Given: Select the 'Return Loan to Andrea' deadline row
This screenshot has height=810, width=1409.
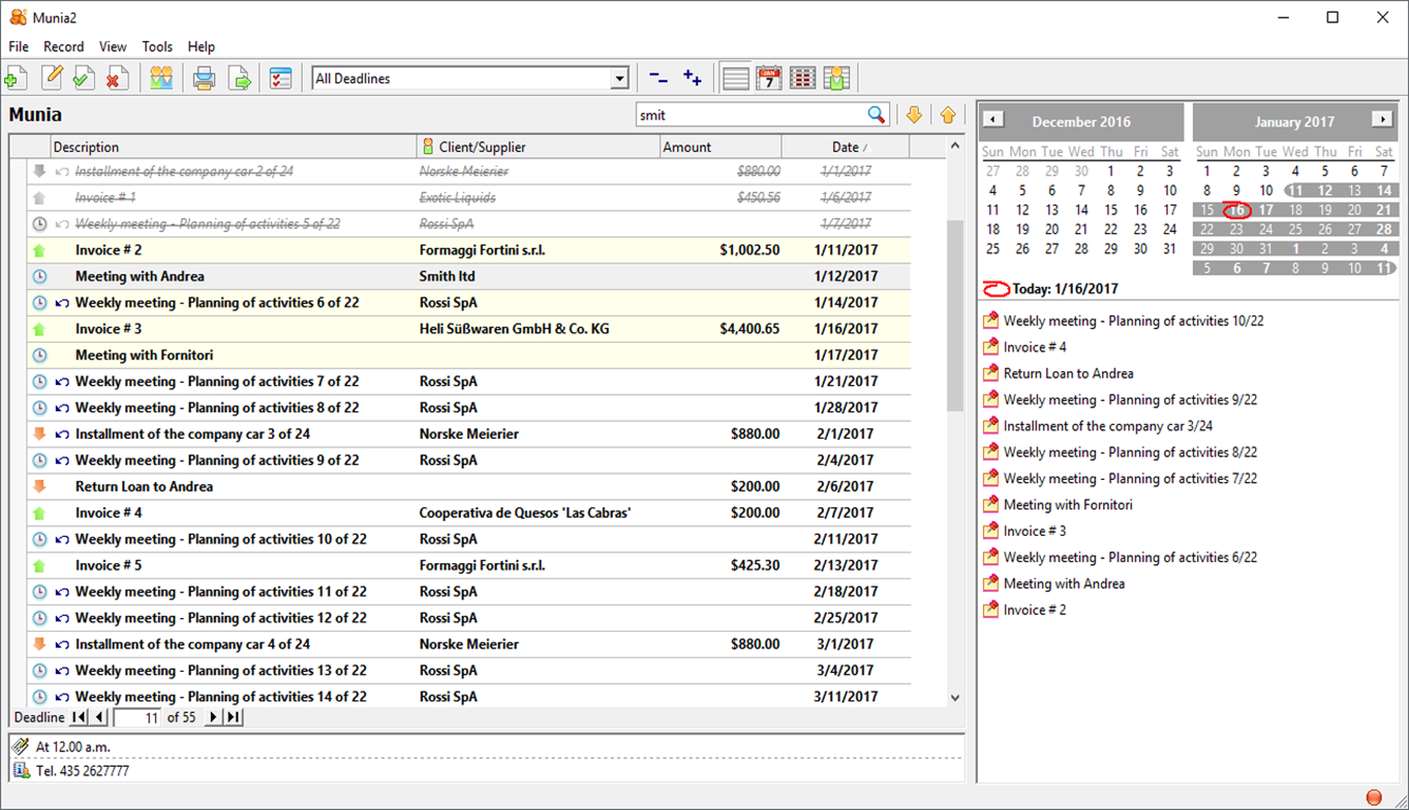Looking at the screenshot, I should point(469,487).
